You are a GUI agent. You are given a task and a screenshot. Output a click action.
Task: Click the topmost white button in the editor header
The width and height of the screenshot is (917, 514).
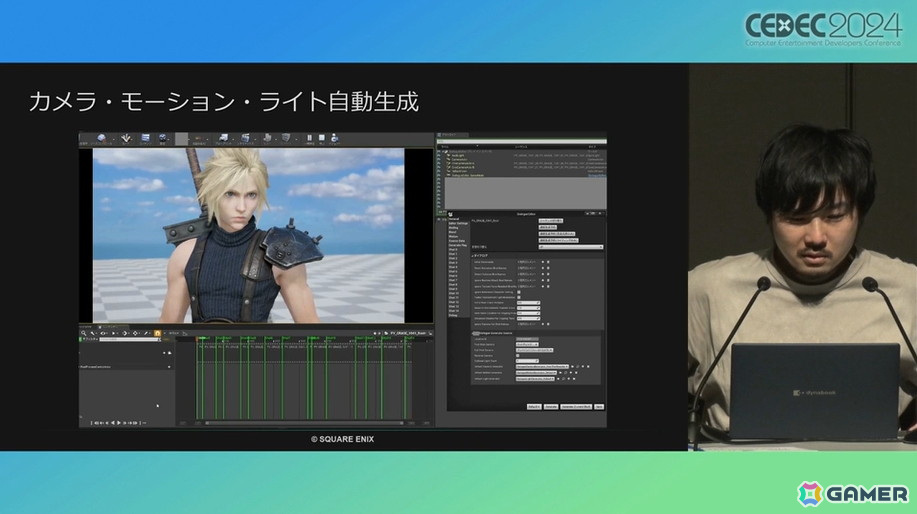550,221
